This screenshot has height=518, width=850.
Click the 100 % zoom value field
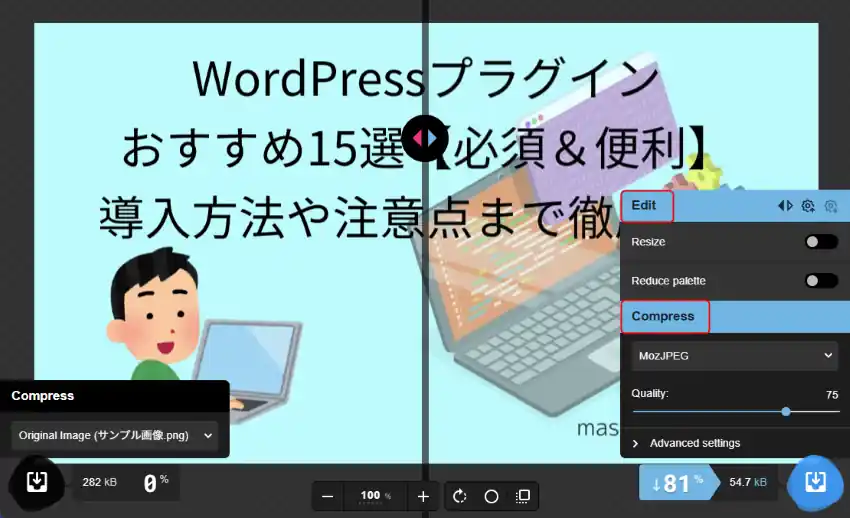tap(375, 495)
